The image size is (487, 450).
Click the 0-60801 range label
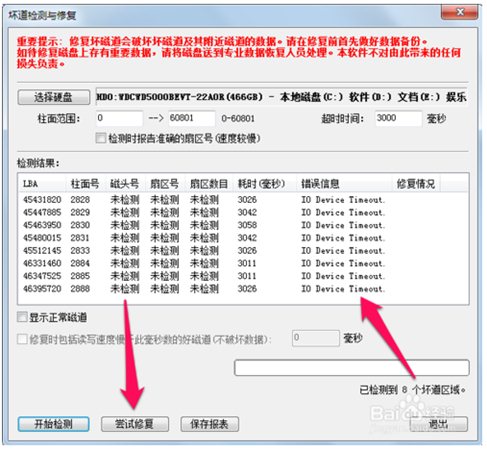(238, 118)
